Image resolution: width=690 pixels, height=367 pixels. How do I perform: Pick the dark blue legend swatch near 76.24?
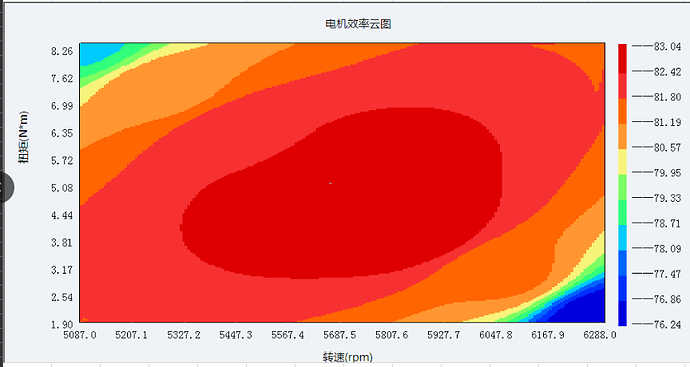[622, 313]
